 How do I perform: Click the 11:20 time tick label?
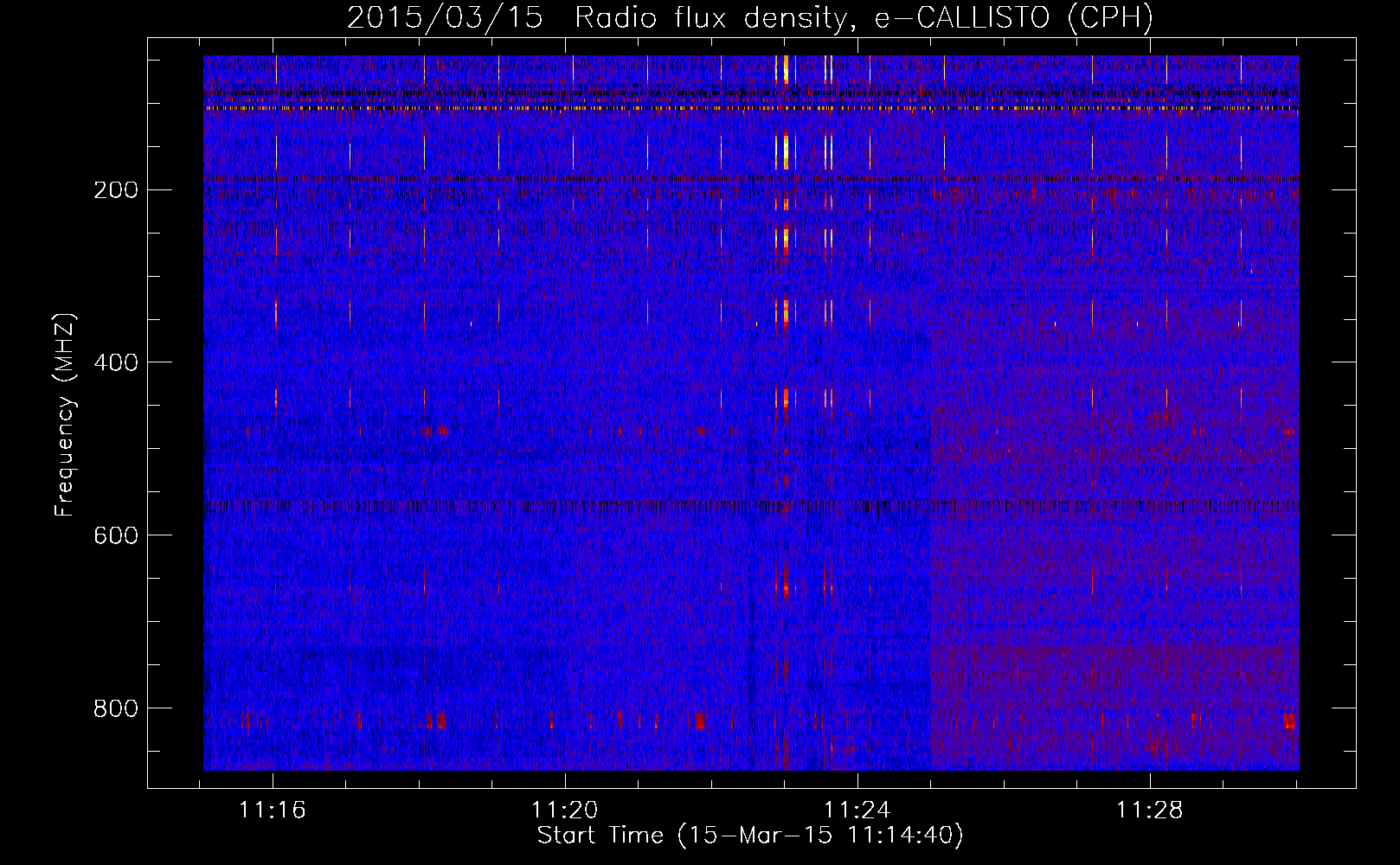tap(565, 811)
